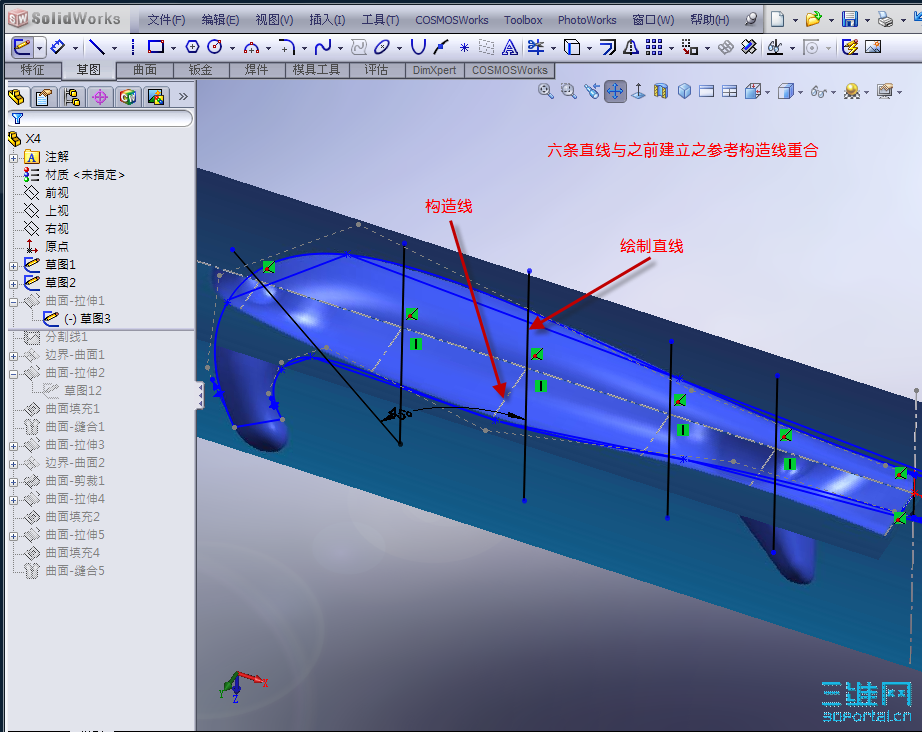The height and width of the screenshot is (732, 922).
Task: Select the Spline tool
Action: 323,46
